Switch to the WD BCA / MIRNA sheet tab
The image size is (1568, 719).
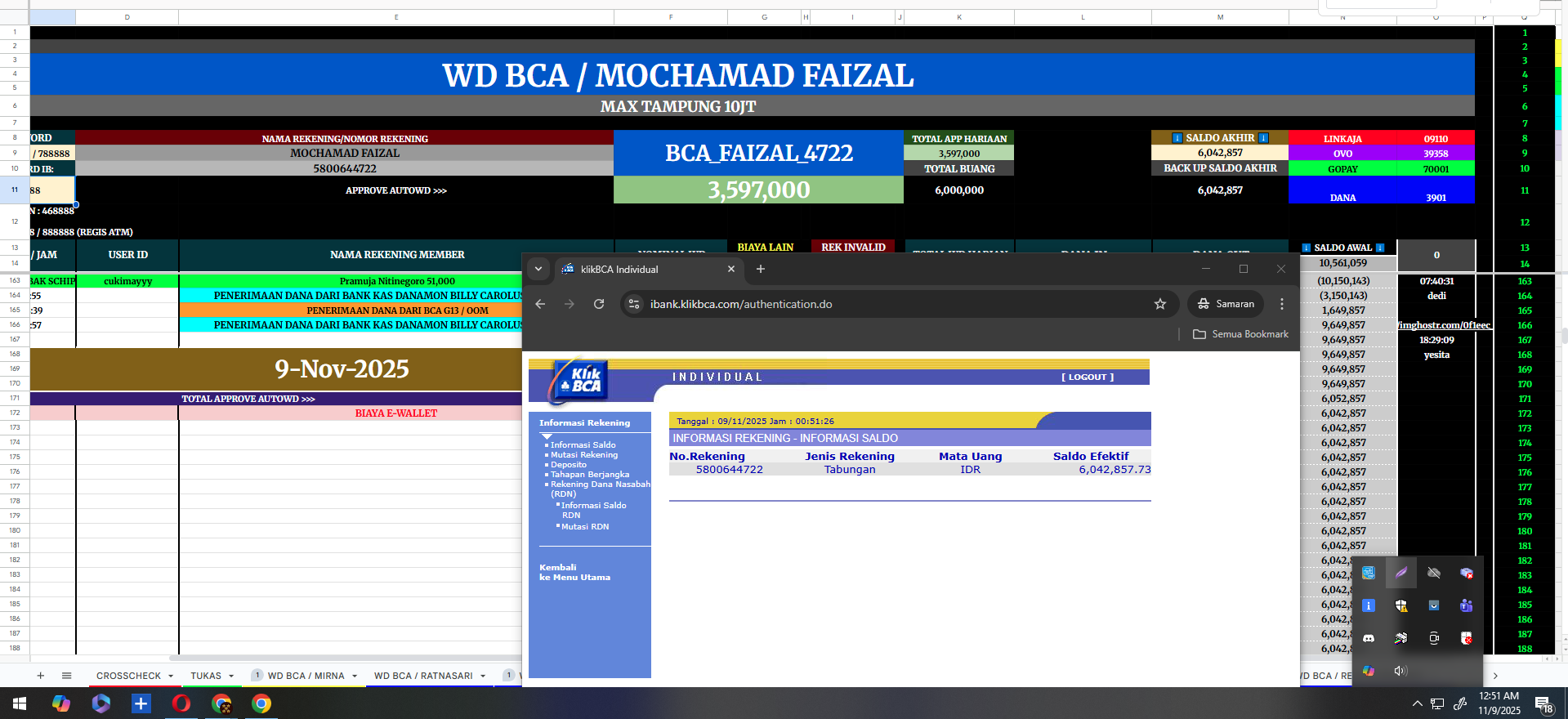tap(306, 676)
